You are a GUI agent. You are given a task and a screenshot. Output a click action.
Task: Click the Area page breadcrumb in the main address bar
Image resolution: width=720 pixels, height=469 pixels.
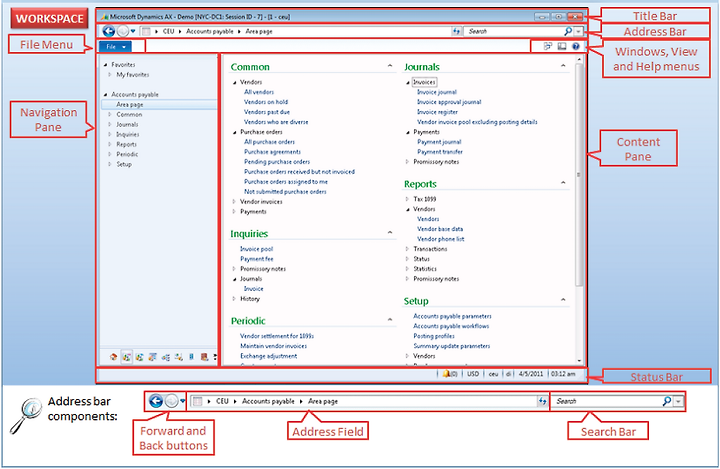(259, 31)
